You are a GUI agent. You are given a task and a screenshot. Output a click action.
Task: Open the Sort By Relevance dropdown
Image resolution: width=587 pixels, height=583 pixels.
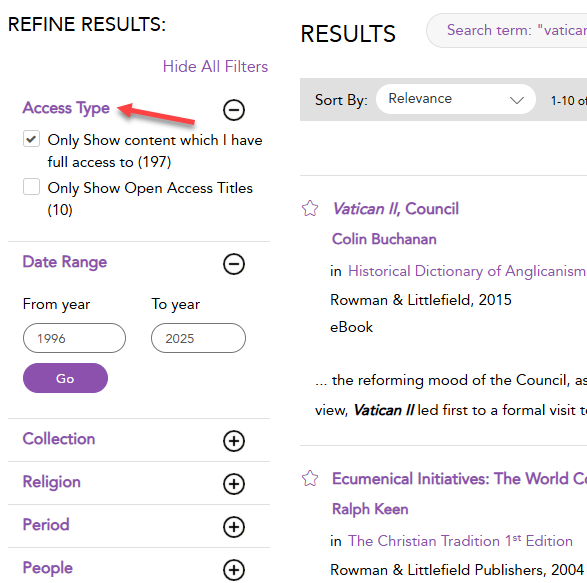(x=456, y=99)
